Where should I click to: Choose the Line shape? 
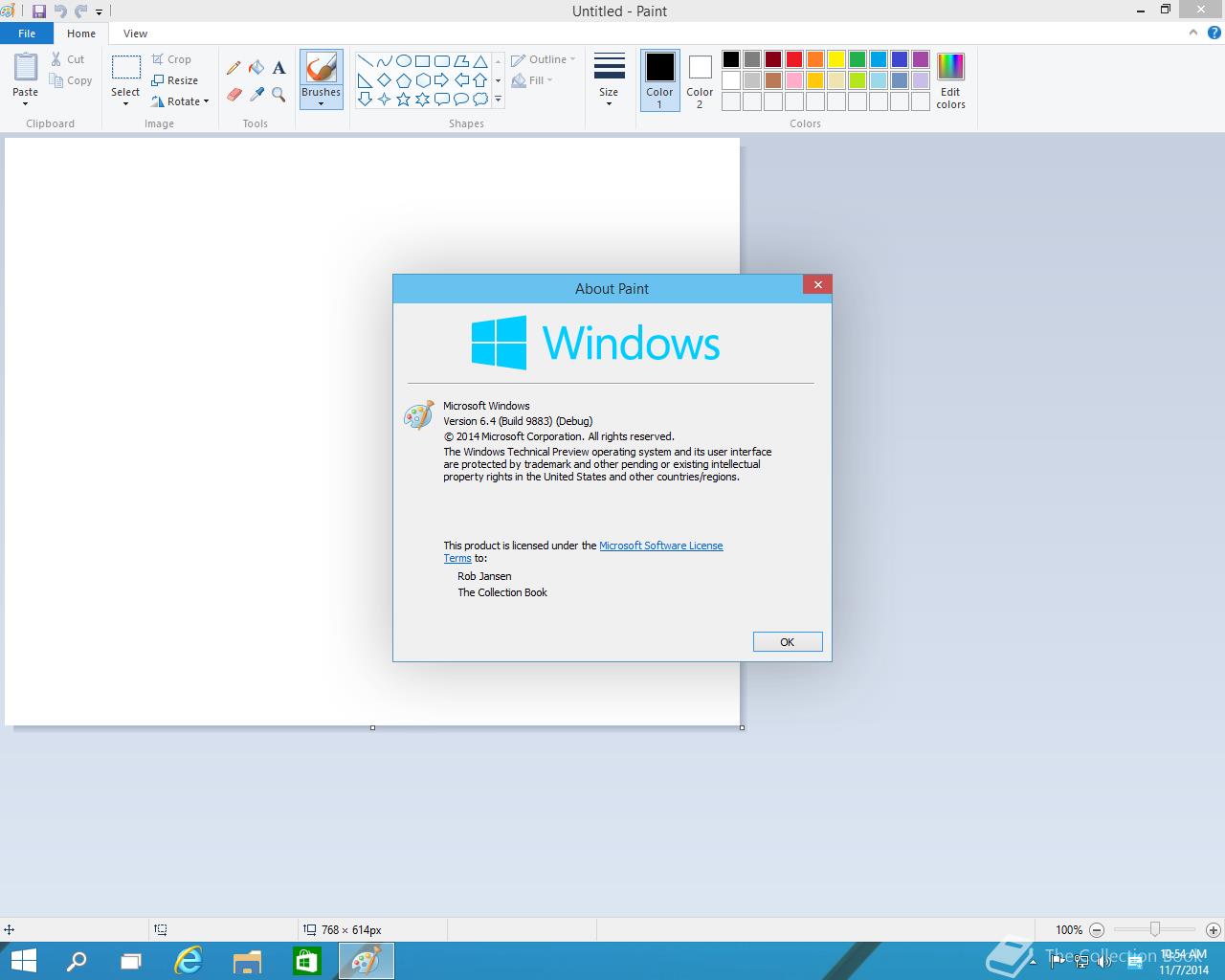(x=365, y=61)
